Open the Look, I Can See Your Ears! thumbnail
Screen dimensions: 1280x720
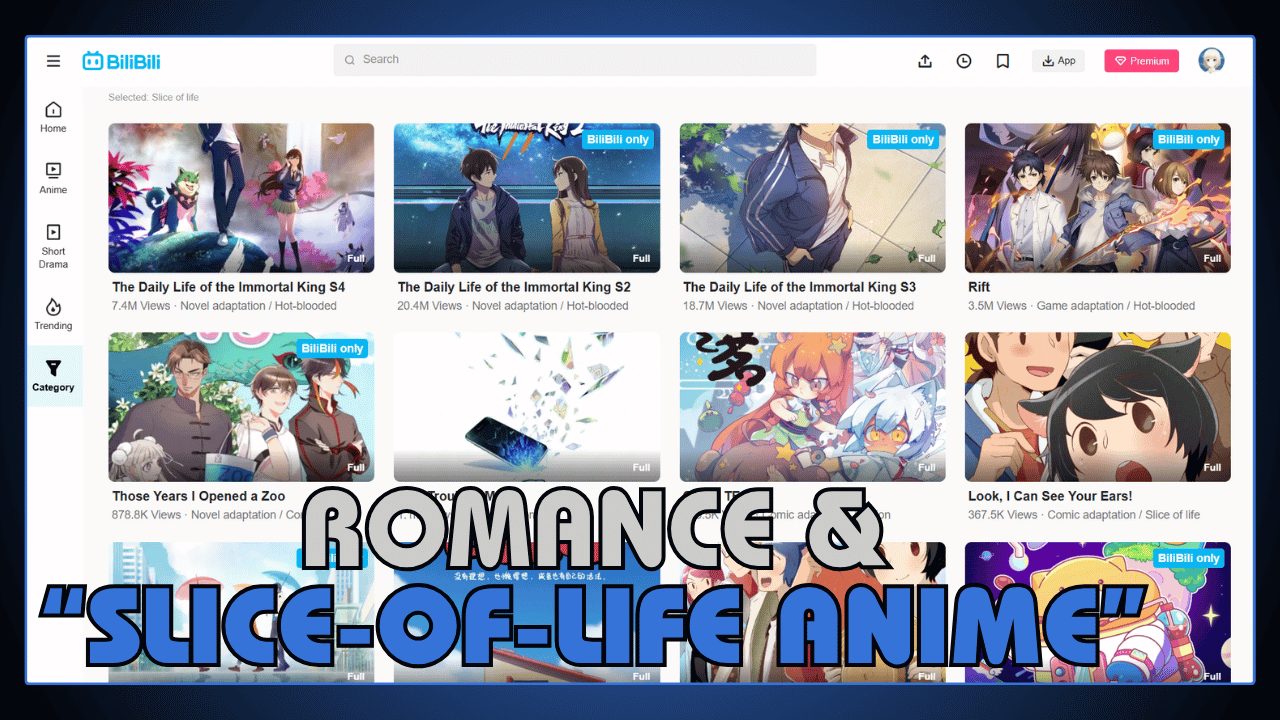click(1097, 406)
